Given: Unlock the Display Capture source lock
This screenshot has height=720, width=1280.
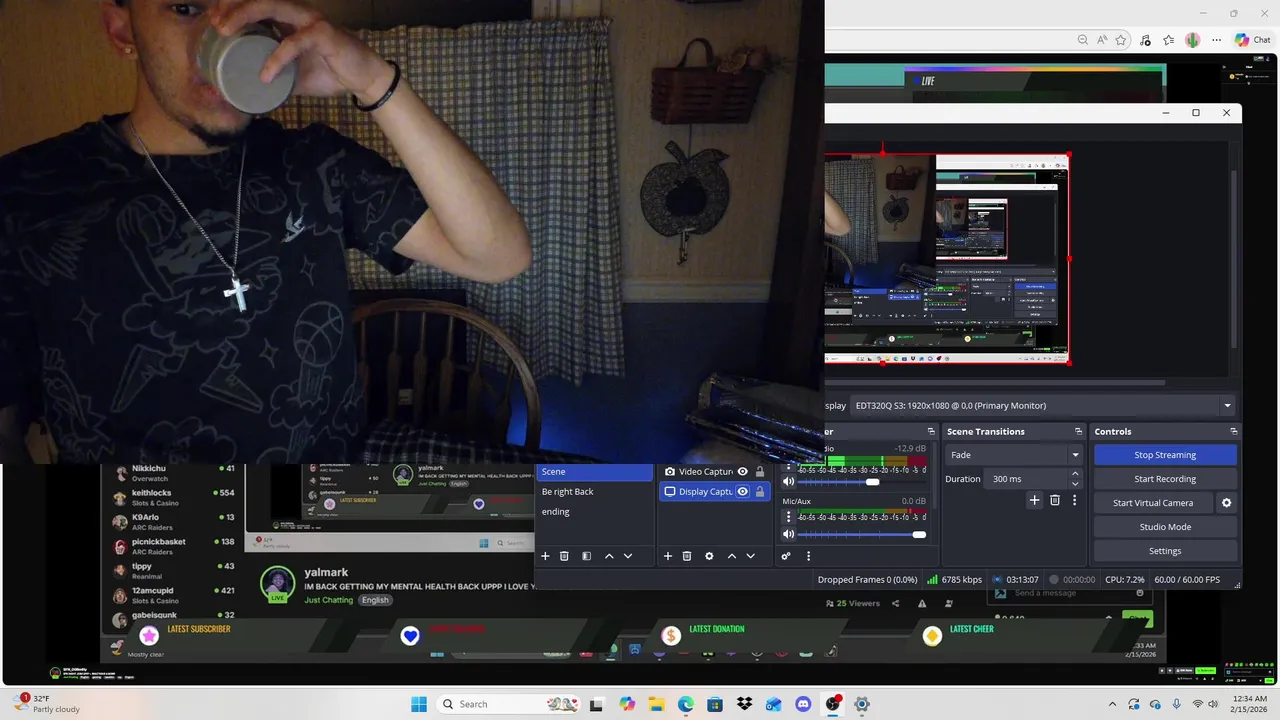Looking at the screenshot, I should (x=760, y=492).
